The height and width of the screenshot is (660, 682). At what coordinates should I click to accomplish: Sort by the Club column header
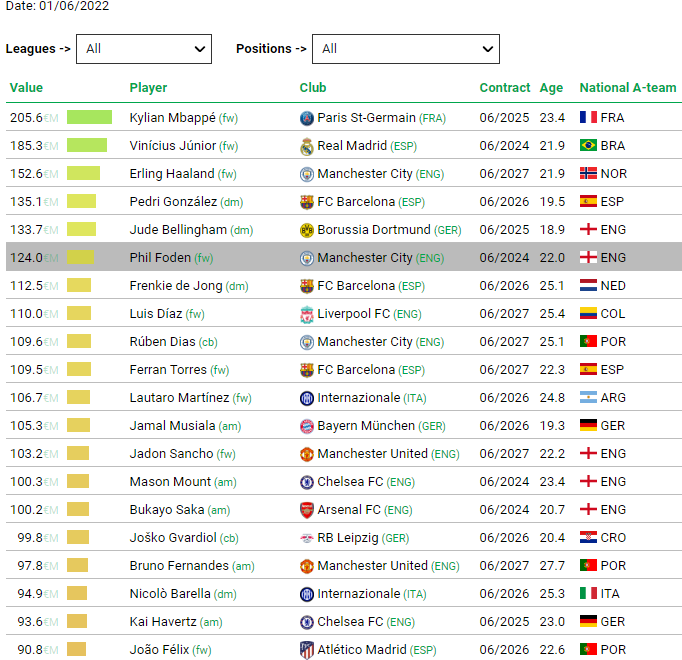coord(313,87)
